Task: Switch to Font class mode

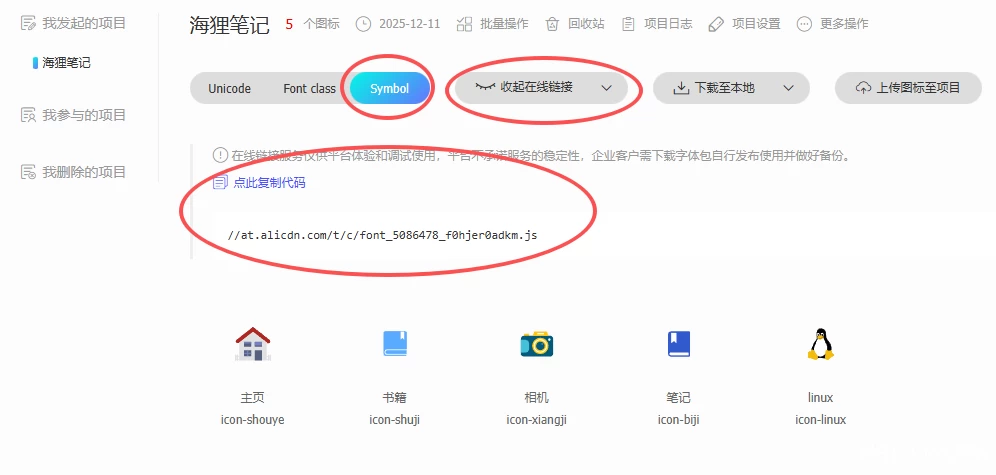Action: coord(309,89)
